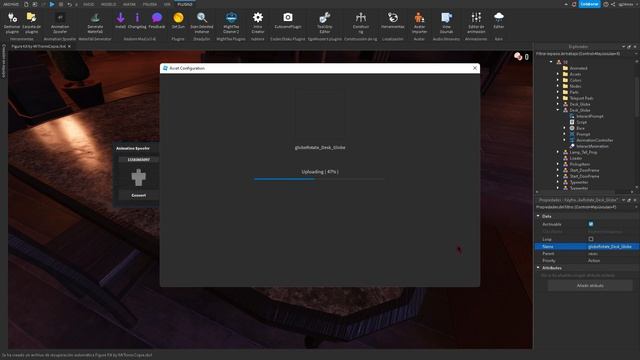Image resolution: width=640 pixels, height=360 pixels.
Task: Launch the Animation Spoofer plugin
Action: pyautogui.click(x=60, y=22)
